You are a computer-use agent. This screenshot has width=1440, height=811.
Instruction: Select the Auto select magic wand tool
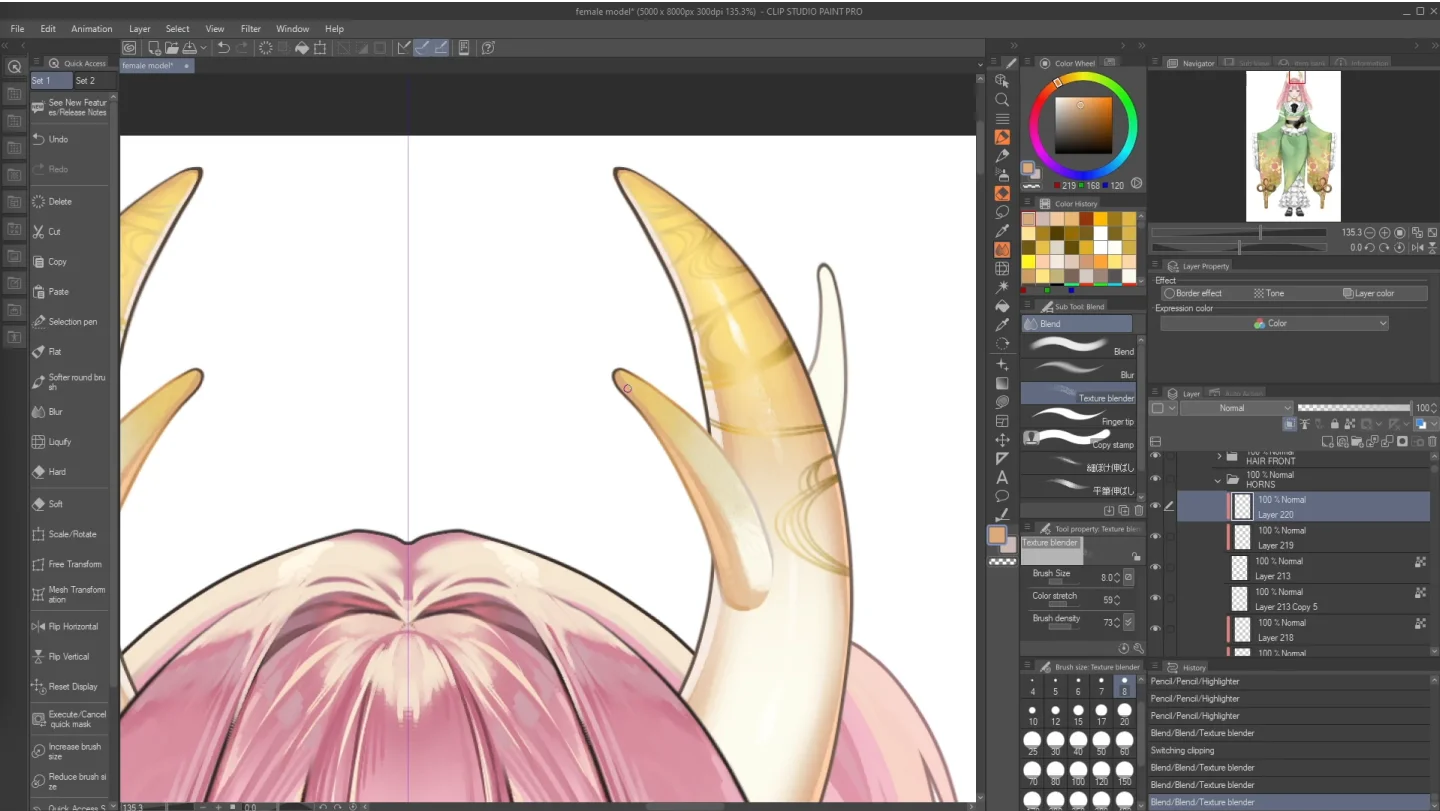pos(1002,287)
